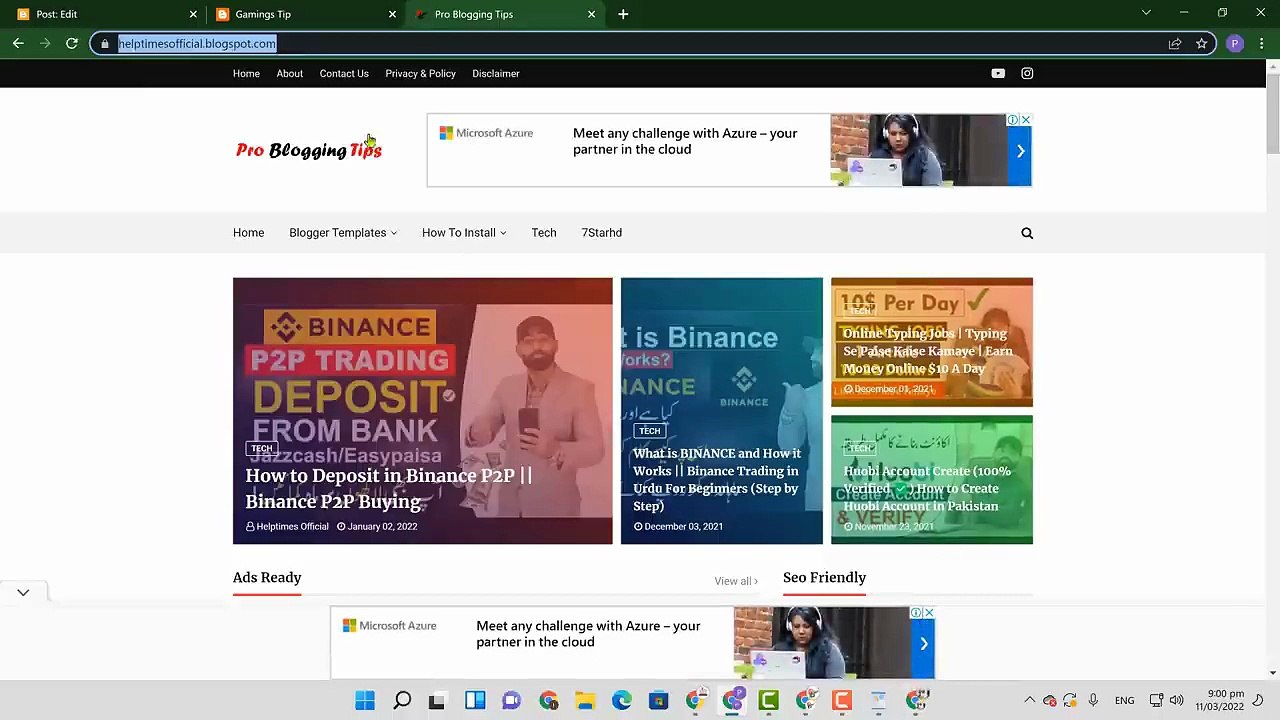The height and width of the screenshot is (720, 1280).
Task: Open the Disclaimer link
Action: click(496, 73)
